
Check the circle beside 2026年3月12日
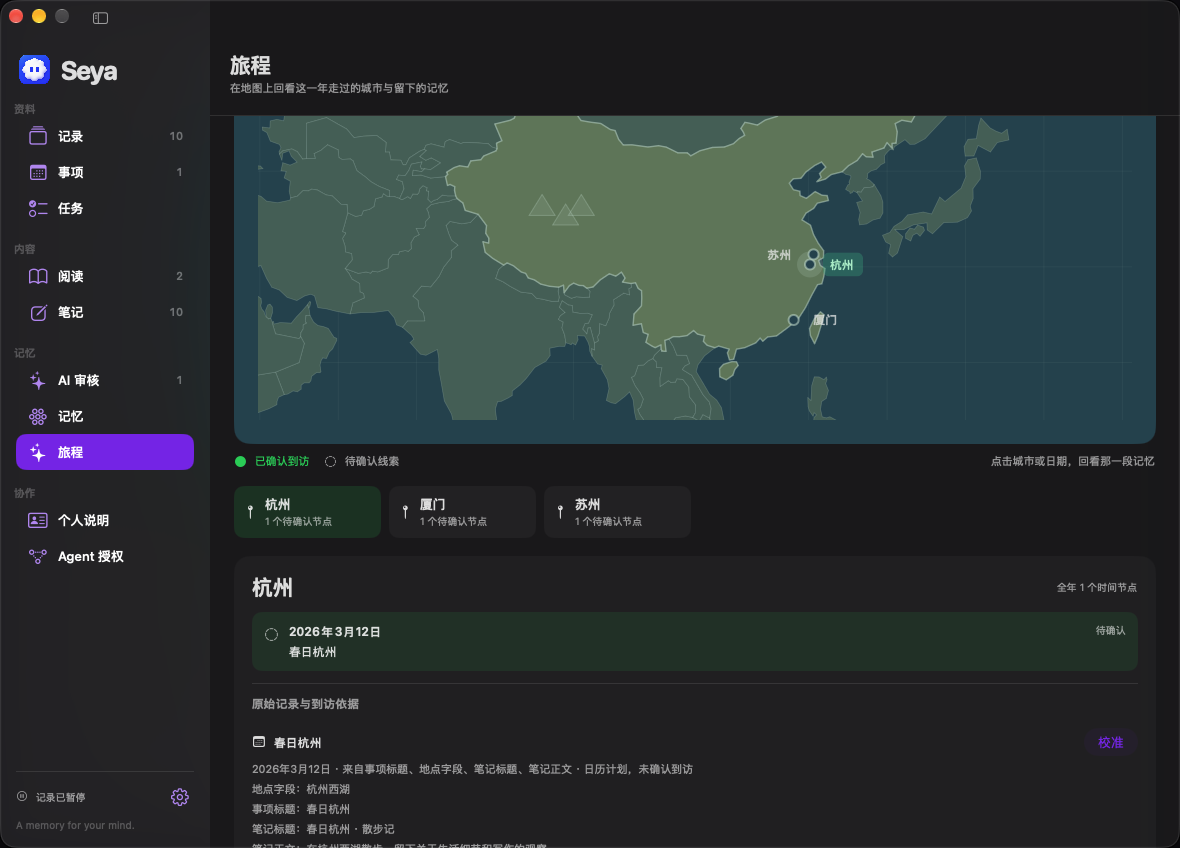272,634
